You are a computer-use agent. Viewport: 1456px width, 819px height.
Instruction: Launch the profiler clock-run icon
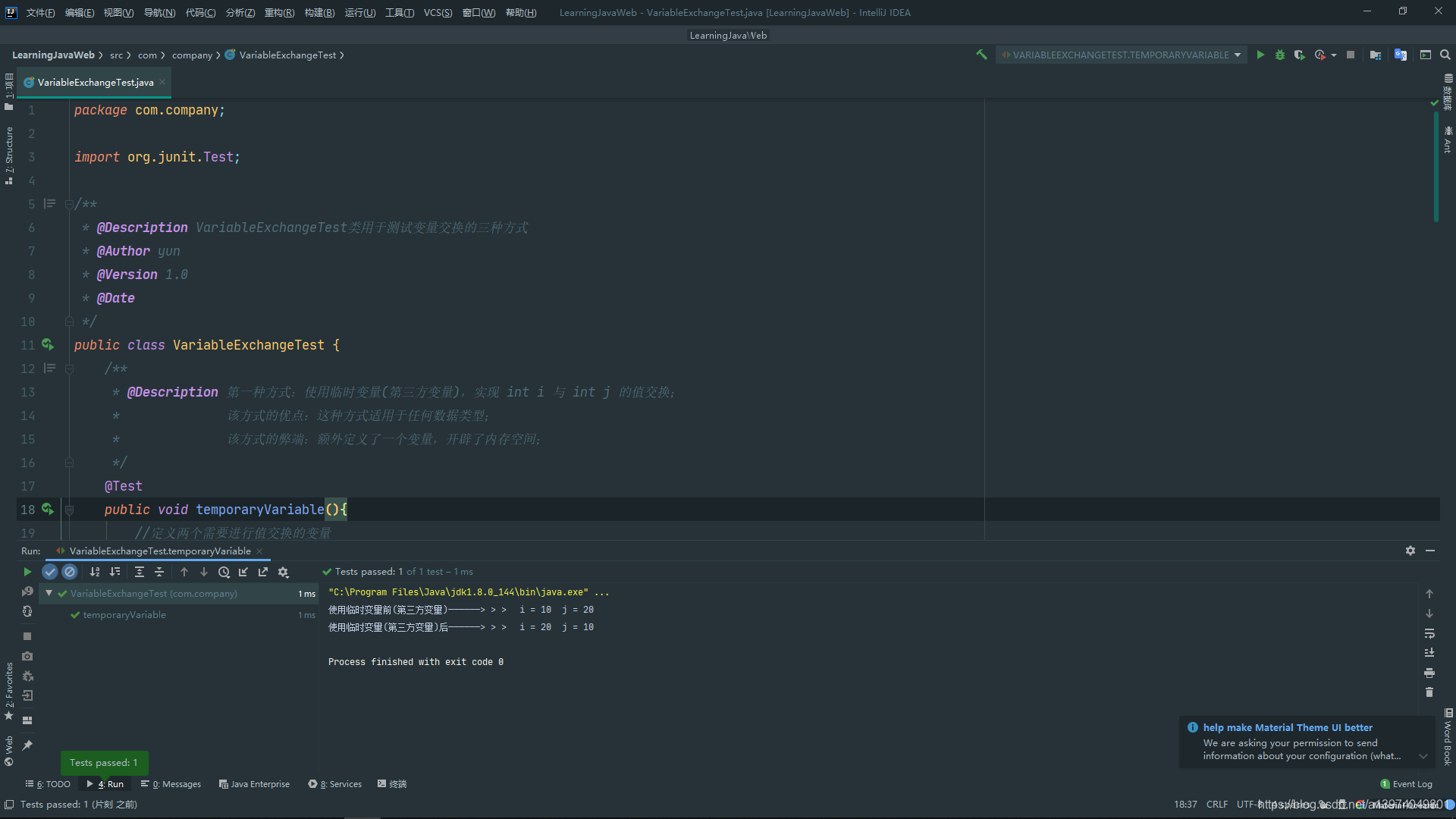click(x=1320, y=55)
